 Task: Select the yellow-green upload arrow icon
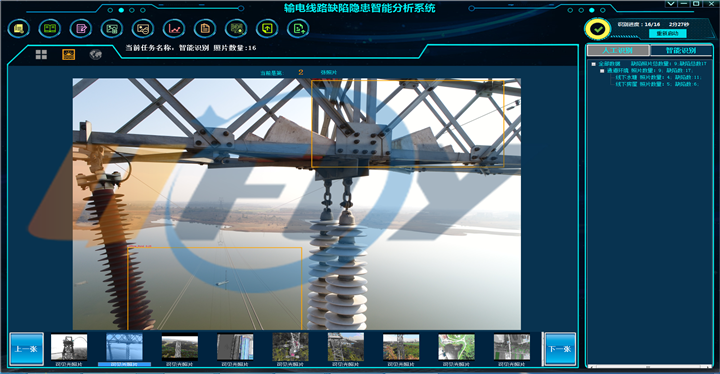point(267,28)
